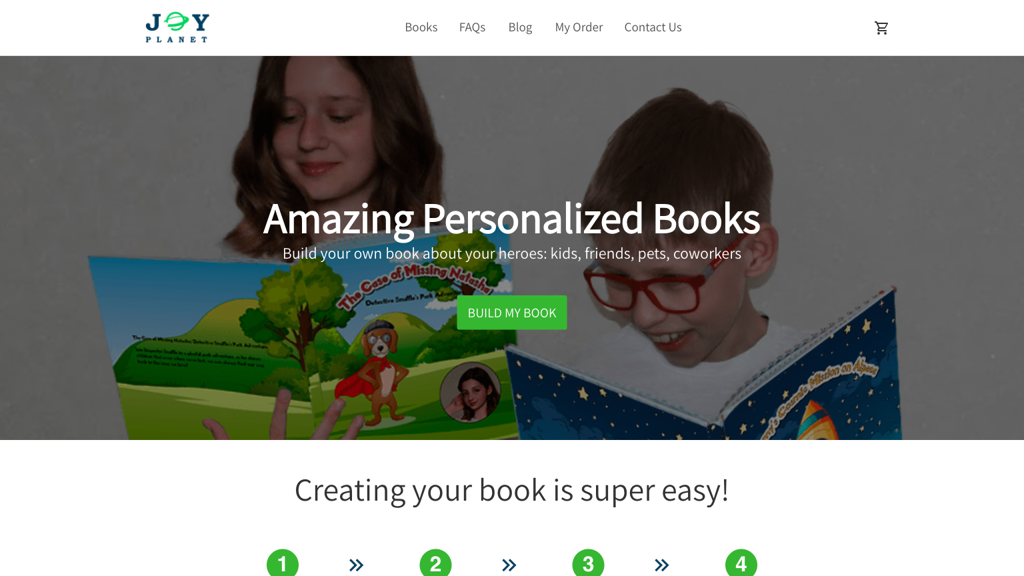This screenshot has height=576, width=1024.
Task: Open the Books menu item
Action: (x=421, y=27)
